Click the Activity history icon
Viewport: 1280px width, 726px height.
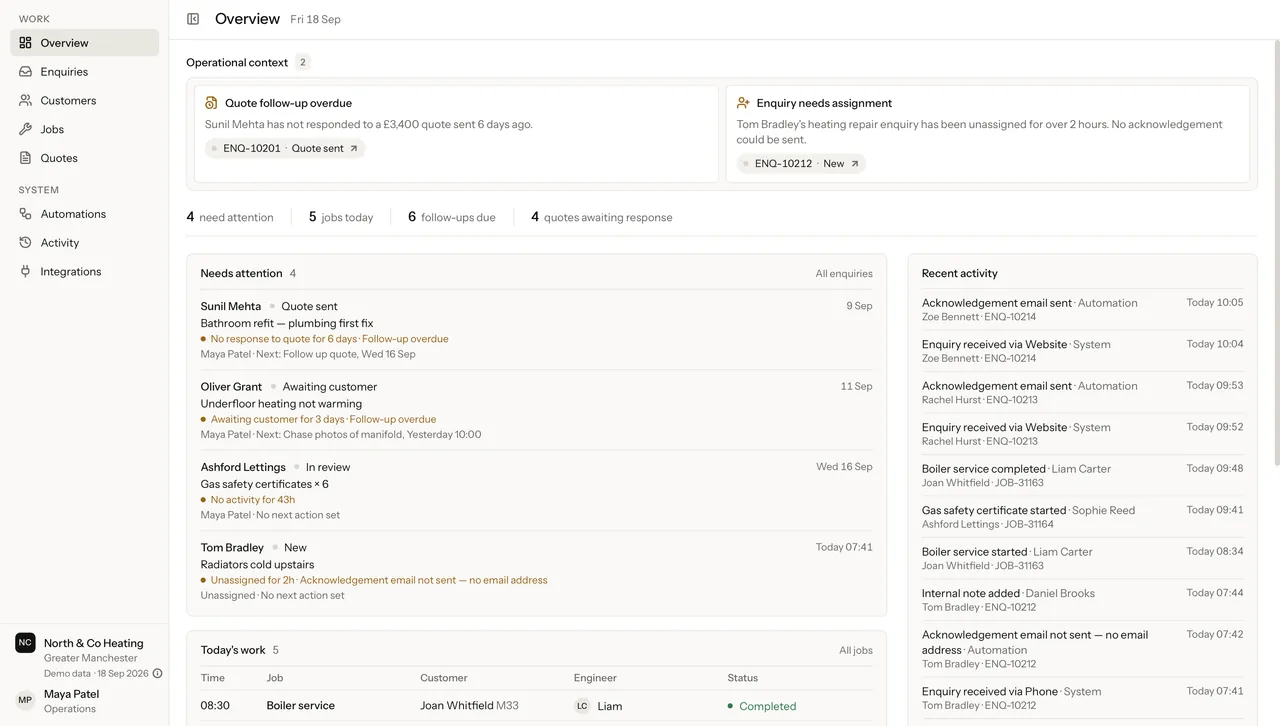tap(26, 243)
